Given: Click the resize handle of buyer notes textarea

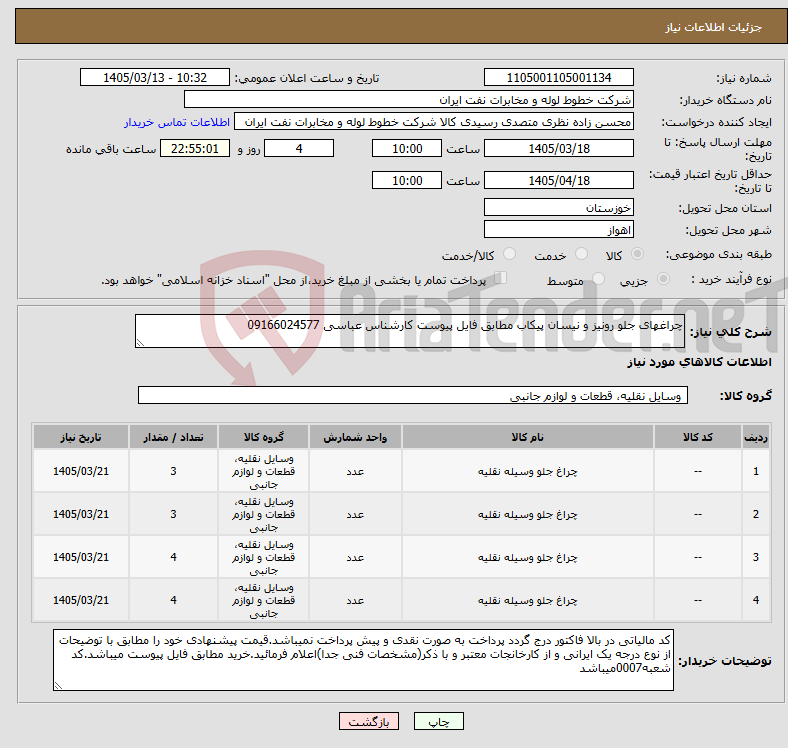Looking at the screenshot, I should tap(58, 685).
